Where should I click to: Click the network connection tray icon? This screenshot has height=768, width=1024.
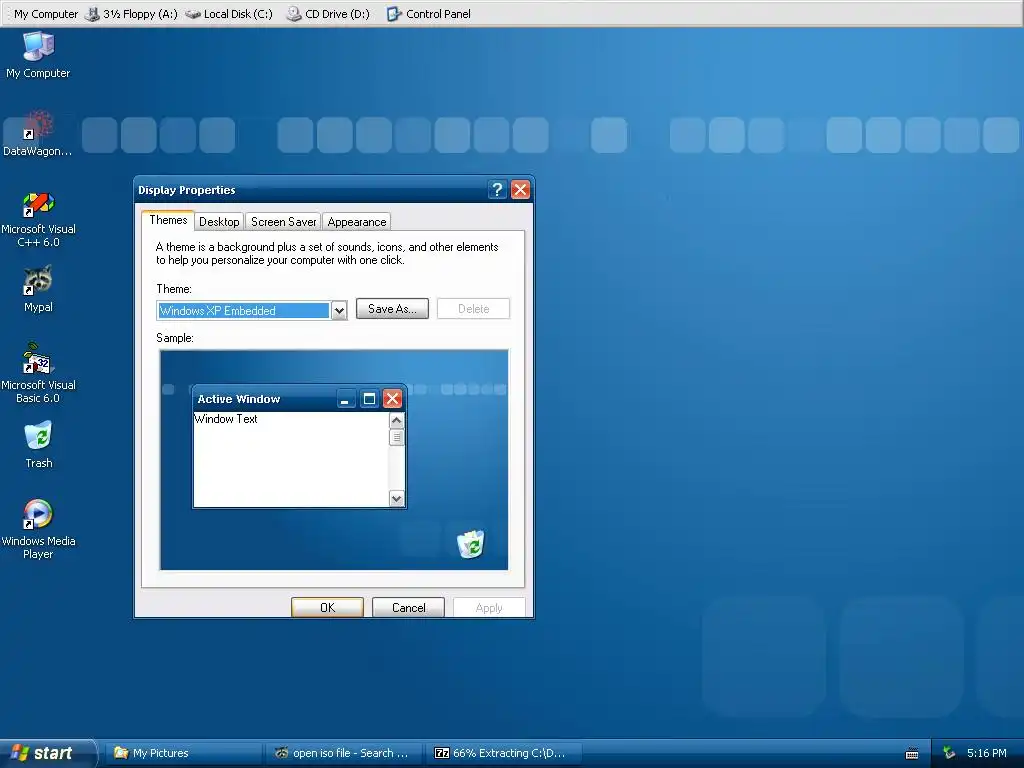(949, 753)
